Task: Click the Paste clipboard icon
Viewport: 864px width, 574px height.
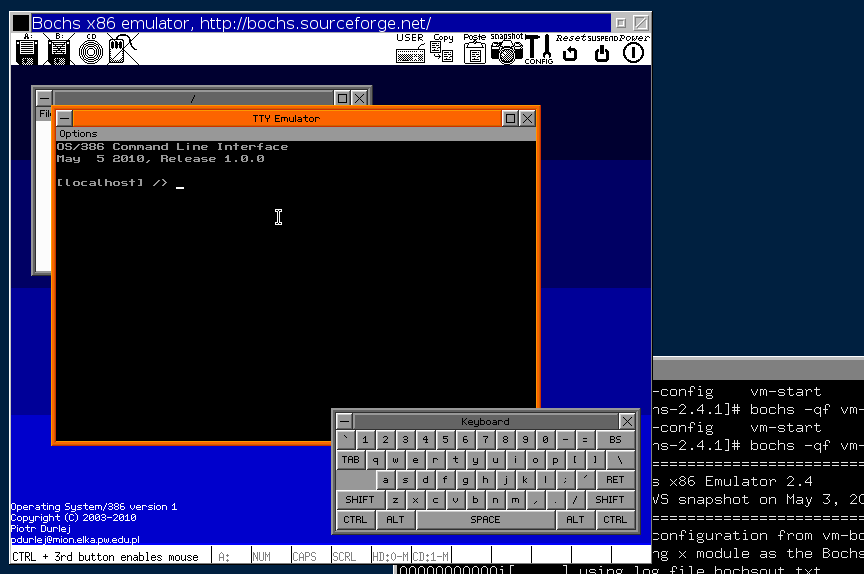Action: (475, 49)
